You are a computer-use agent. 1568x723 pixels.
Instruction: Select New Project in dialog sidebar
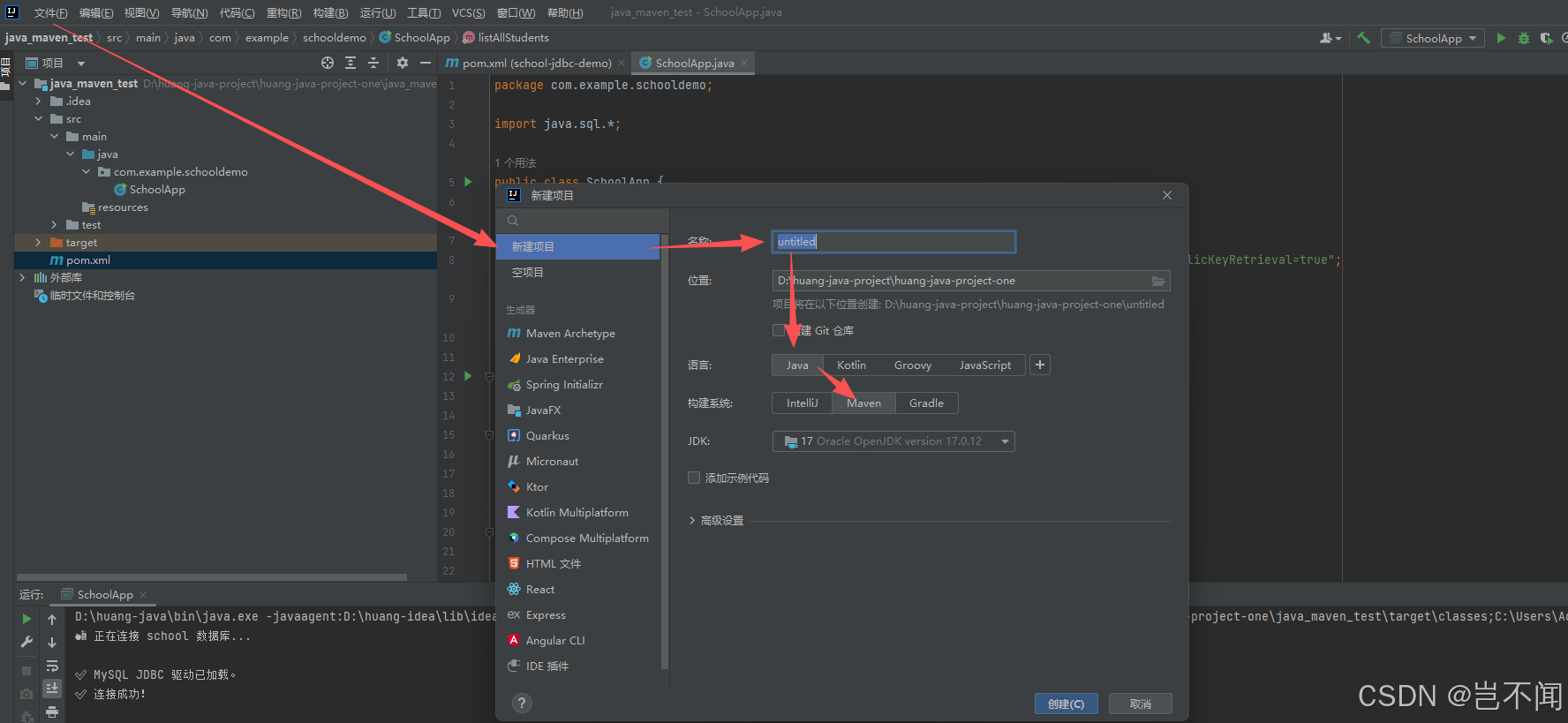click(x=577, y=246)
